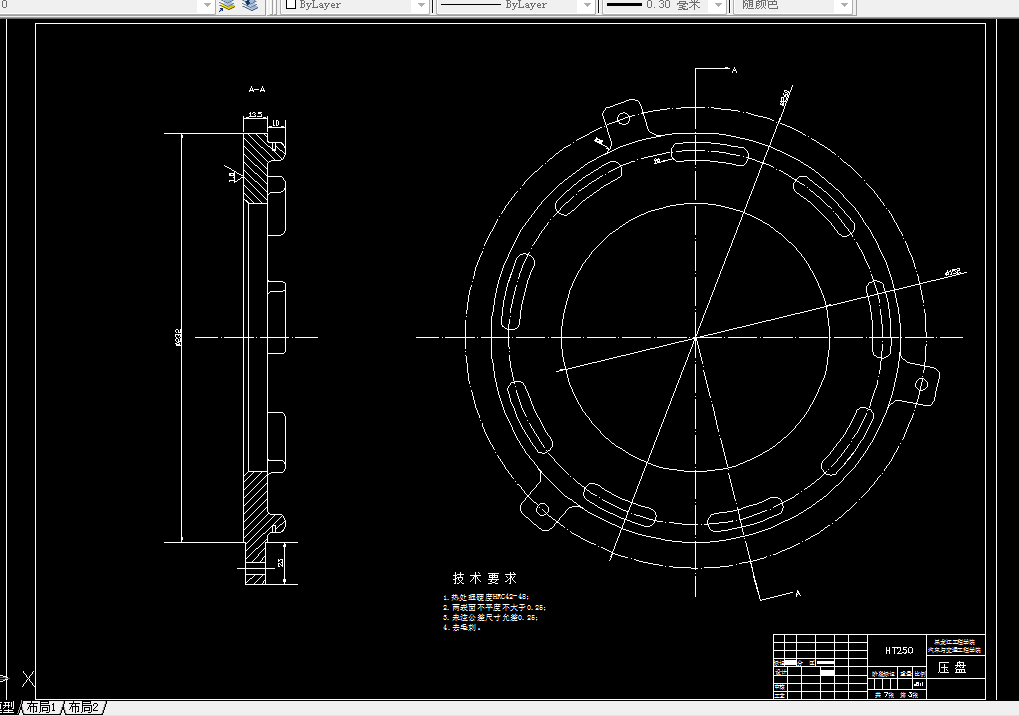The height and width of the screenshot is (716, 1019).
Task: Select the 10 dimension above section view
Action: (x=276, y=123)
